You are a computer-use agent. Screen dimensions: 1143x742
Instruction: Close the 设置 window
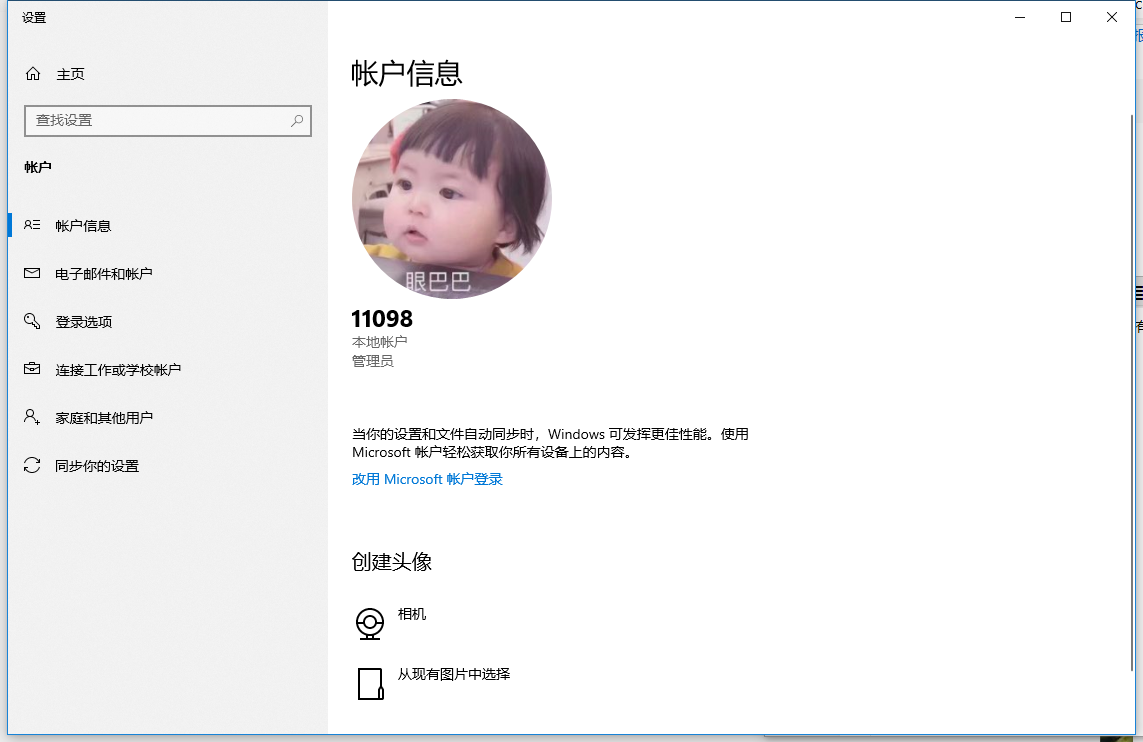pyautogui.click(x=1112, y=17)
